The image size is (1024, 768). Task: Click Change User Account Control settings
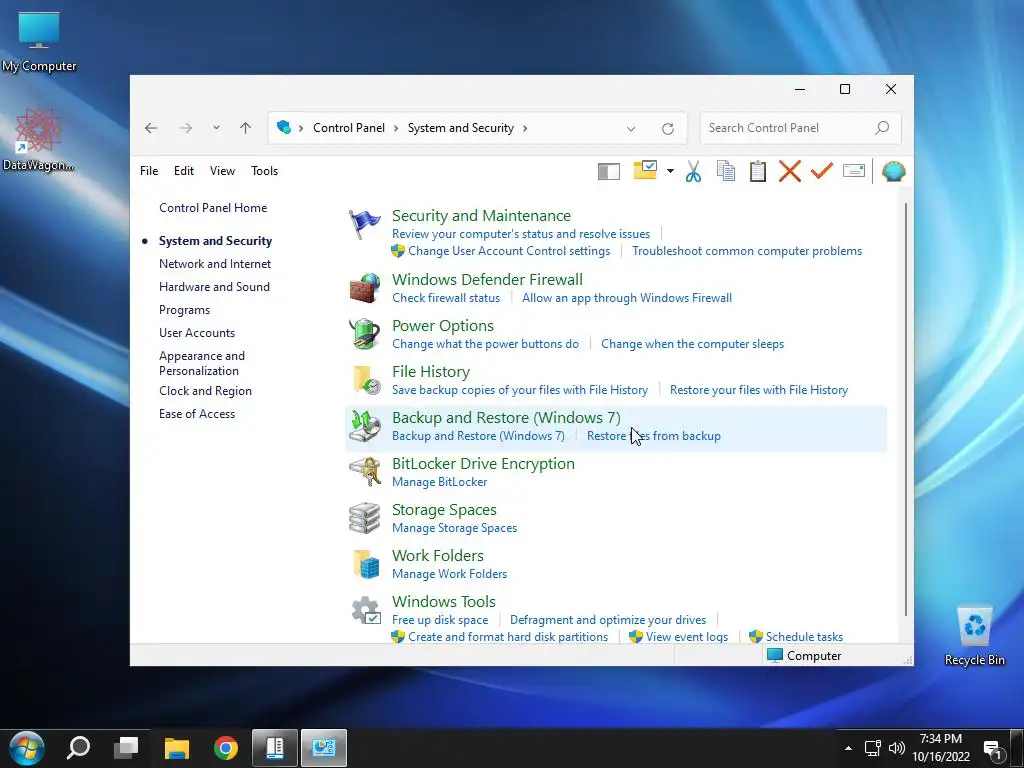[509, 251]
